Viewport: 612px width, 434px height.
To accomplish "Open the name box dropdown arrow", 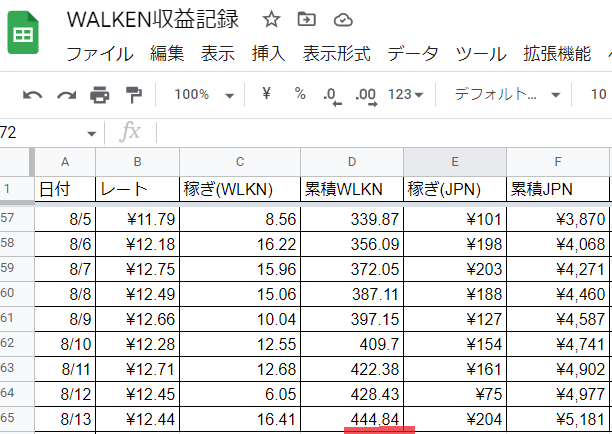I will 92,134.
